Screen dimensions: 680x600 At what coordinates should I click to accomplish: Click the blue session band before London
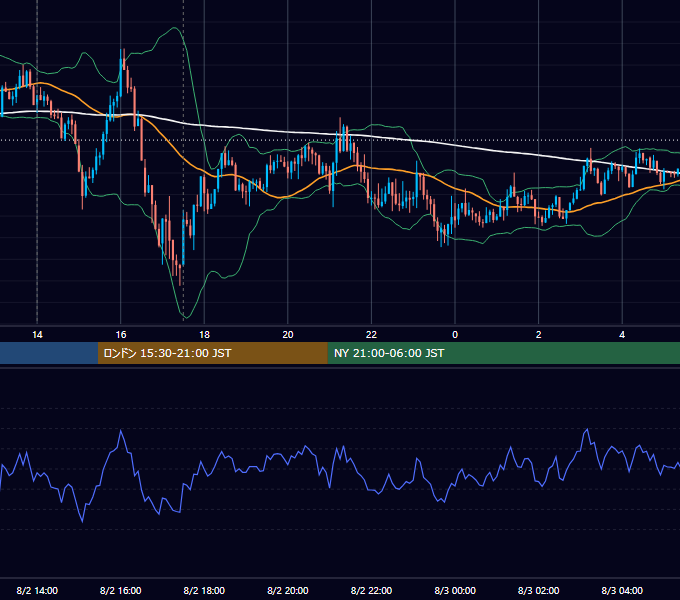49,353
